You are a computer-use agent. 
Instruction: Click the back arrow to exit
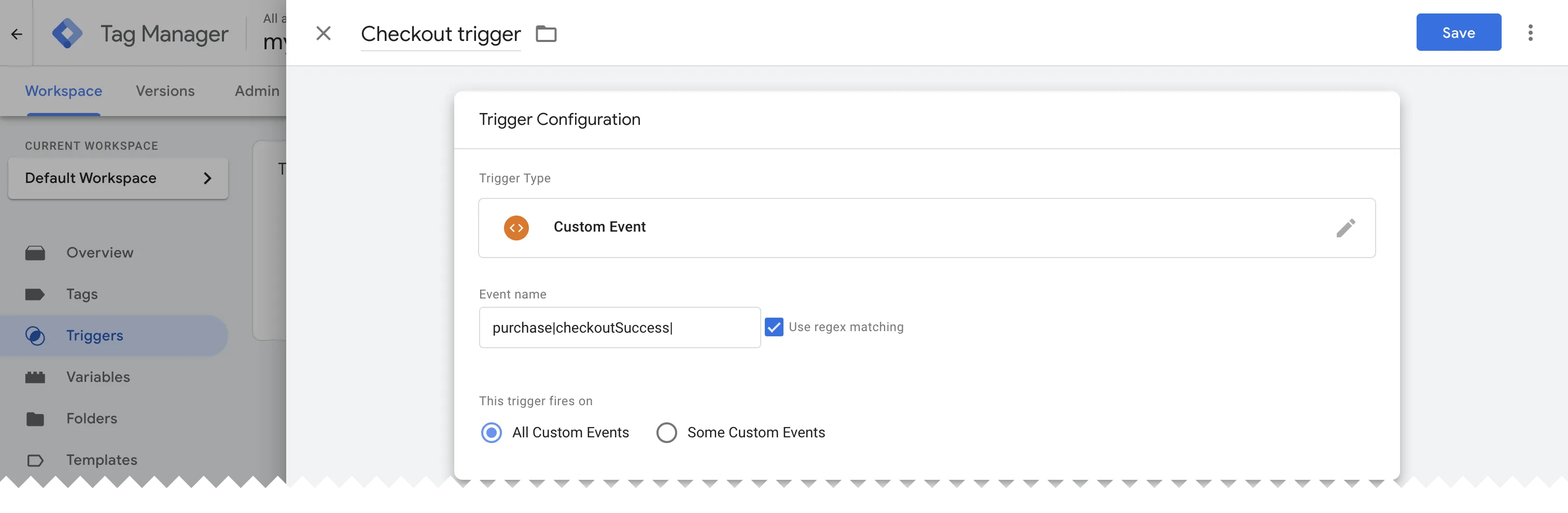pyautogui.click(x=16, y=34)
